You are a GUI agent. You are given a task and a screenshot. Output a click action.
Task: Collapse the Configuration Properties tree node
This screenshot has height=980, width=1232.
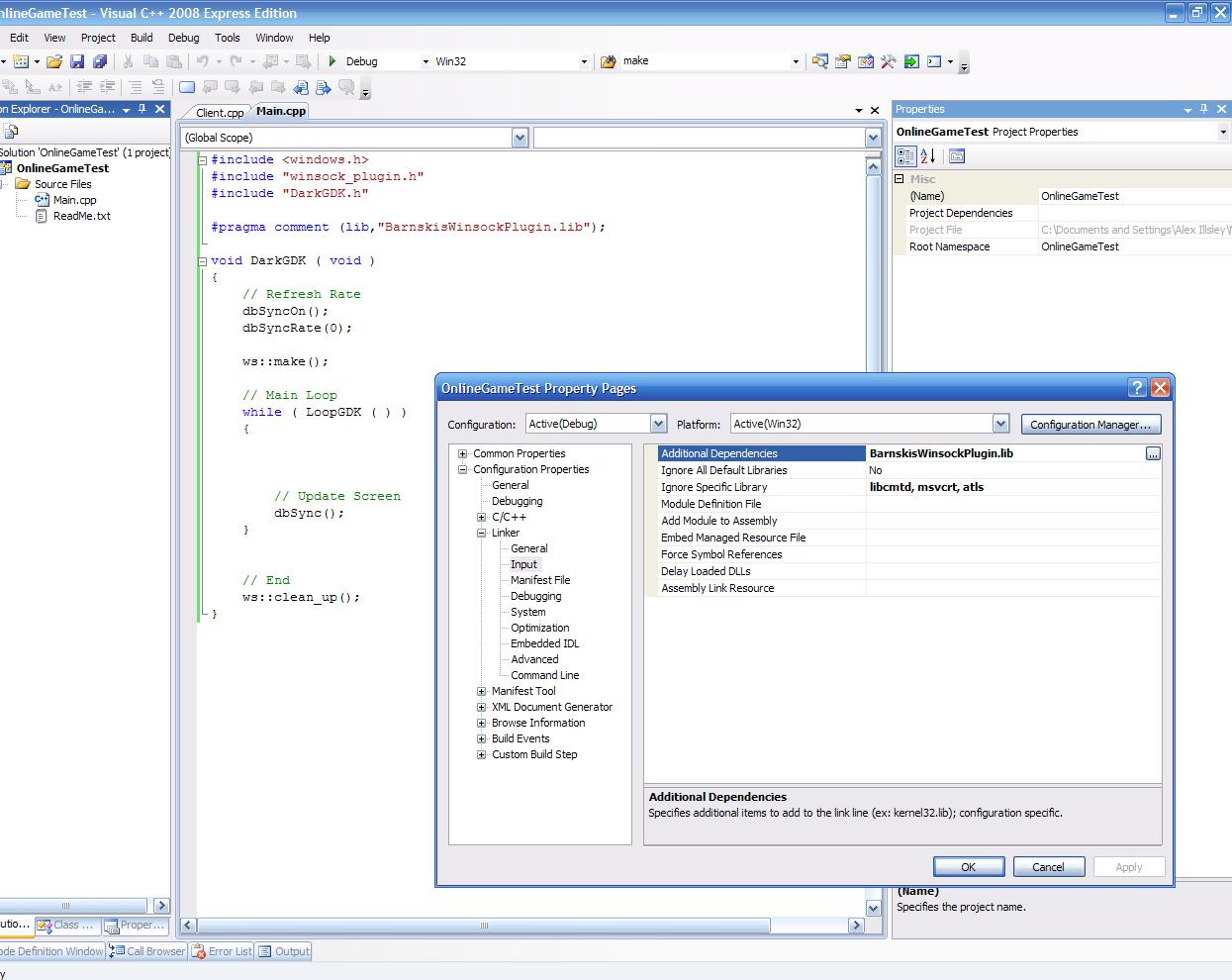(462, 469)
